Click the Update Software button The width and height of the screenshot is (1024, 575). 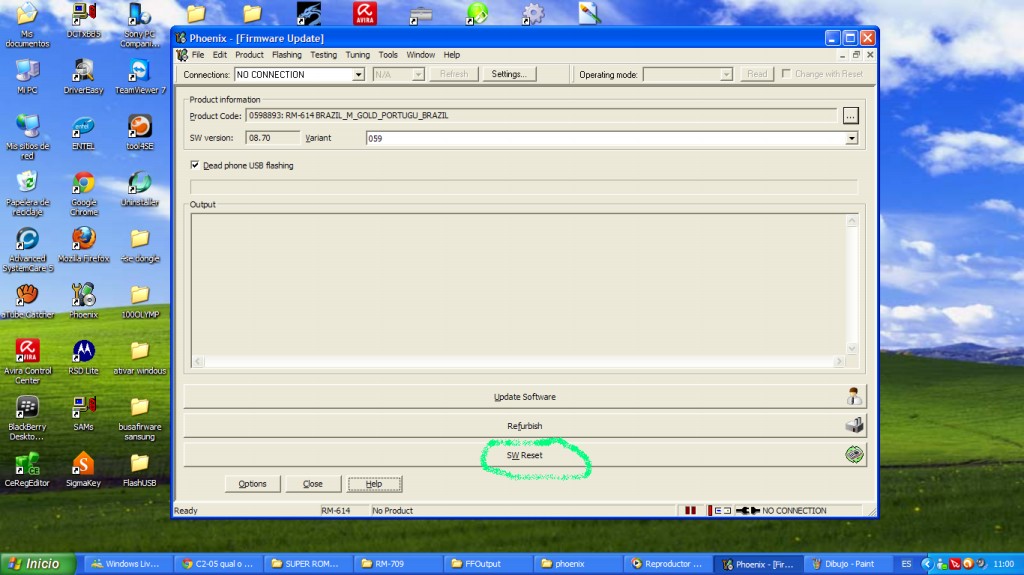[x=524, y=397]
